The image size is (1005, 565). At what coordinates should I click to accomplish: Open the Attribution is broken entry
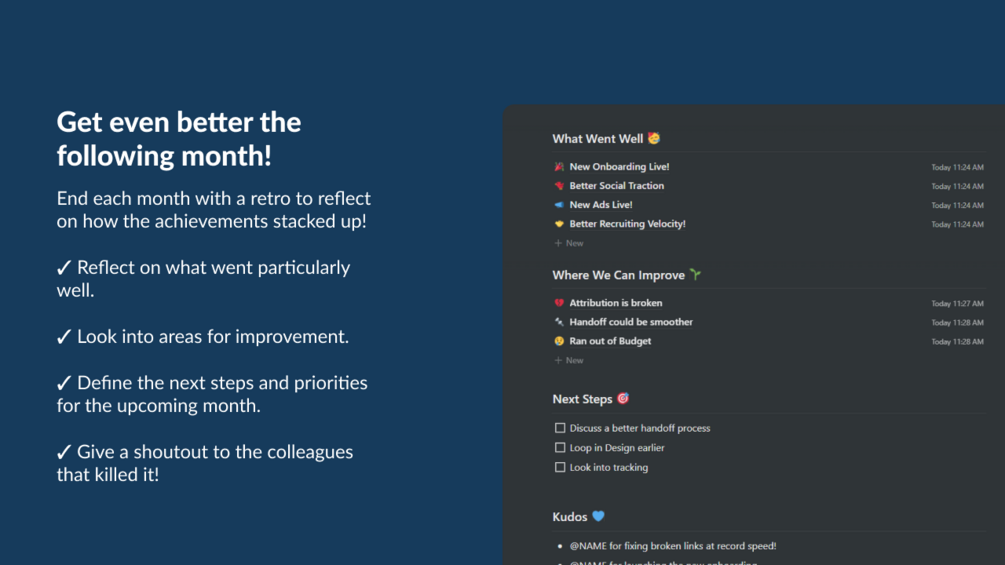[615, 303]
